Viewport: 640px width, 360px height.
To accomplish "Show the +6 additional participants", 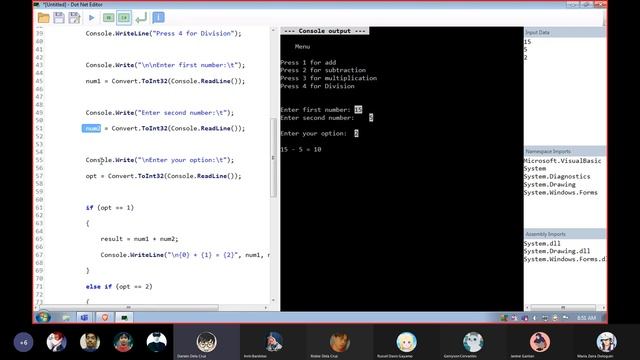I will click(x=23, y=342).
